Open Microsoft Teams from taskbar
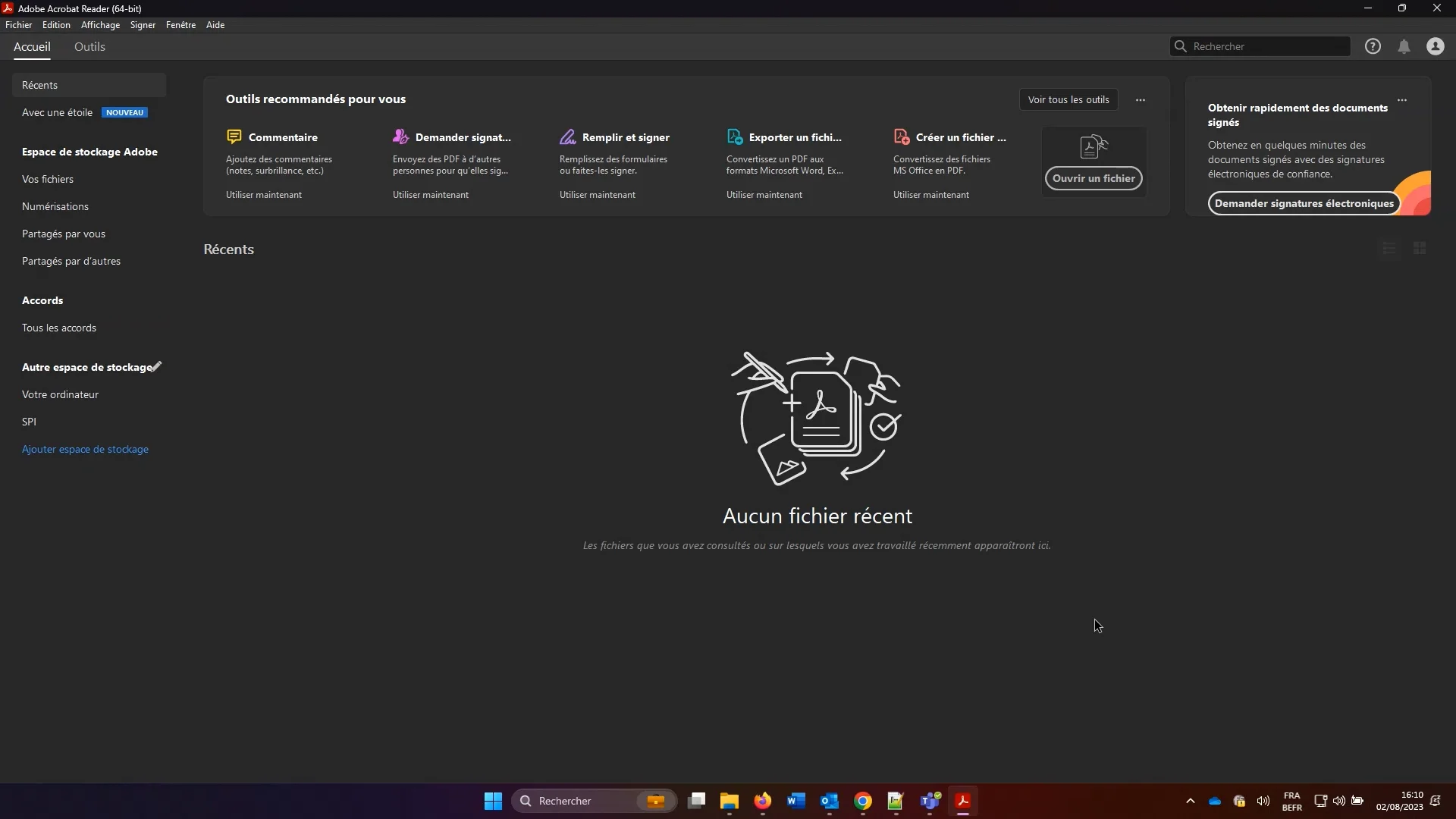The height and width of the screenshot is (819, 1456). 930,801
